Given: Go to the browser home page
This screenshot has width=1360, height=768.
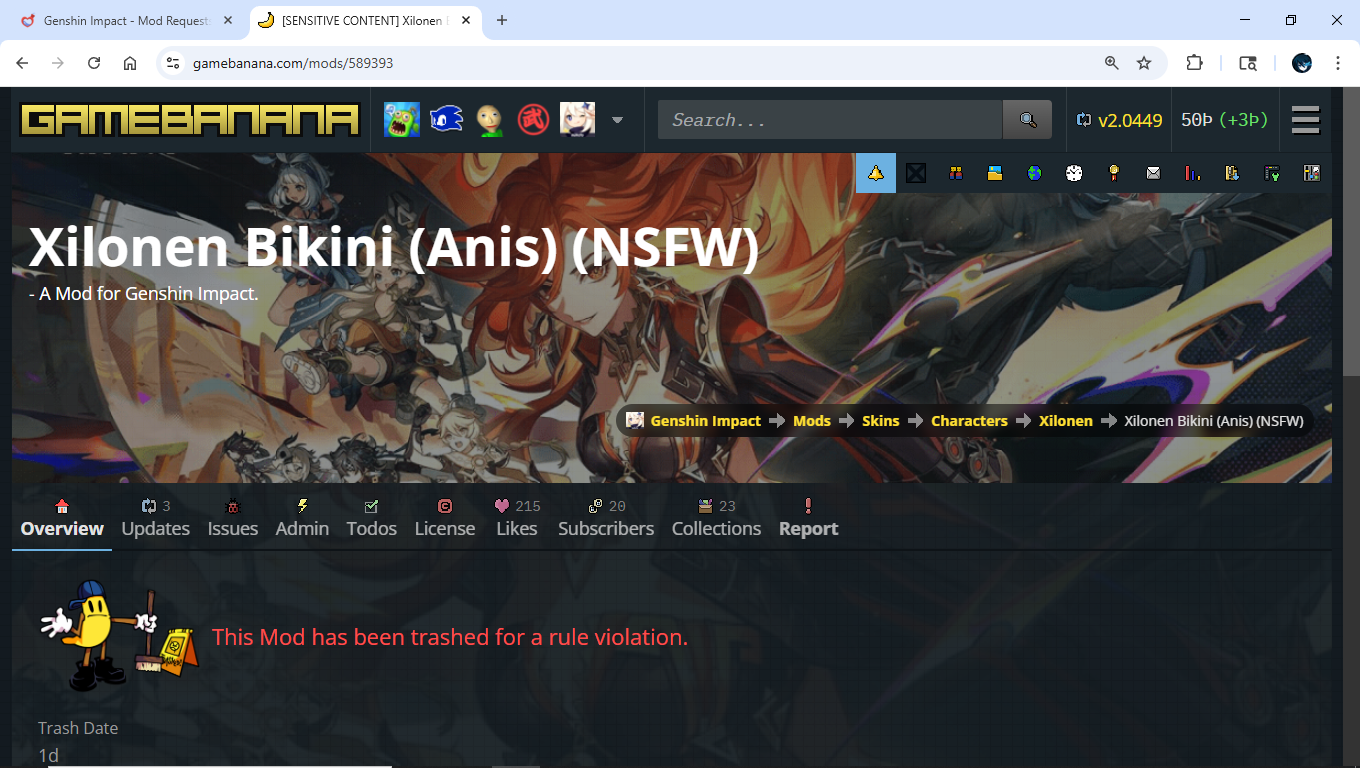Looking at the screenshot, I should [x=130, y=63].
